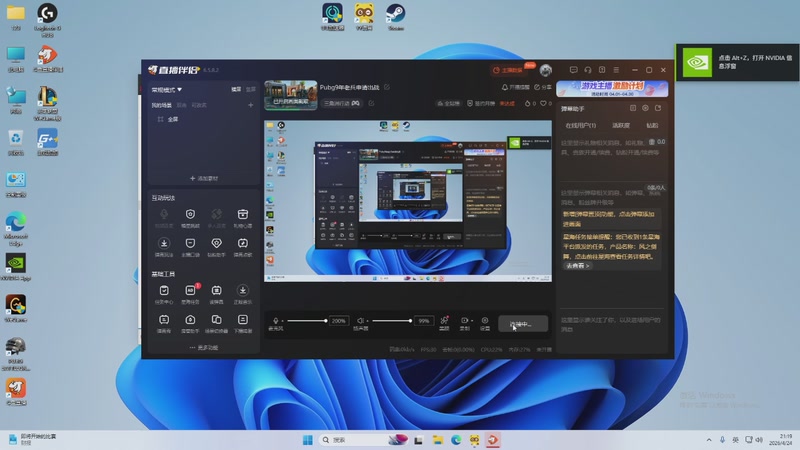The height and width of the screenshot is (450, 800).
Task: Open the dropdown arrow beside the speaker icon
Action: pos(367,321)
